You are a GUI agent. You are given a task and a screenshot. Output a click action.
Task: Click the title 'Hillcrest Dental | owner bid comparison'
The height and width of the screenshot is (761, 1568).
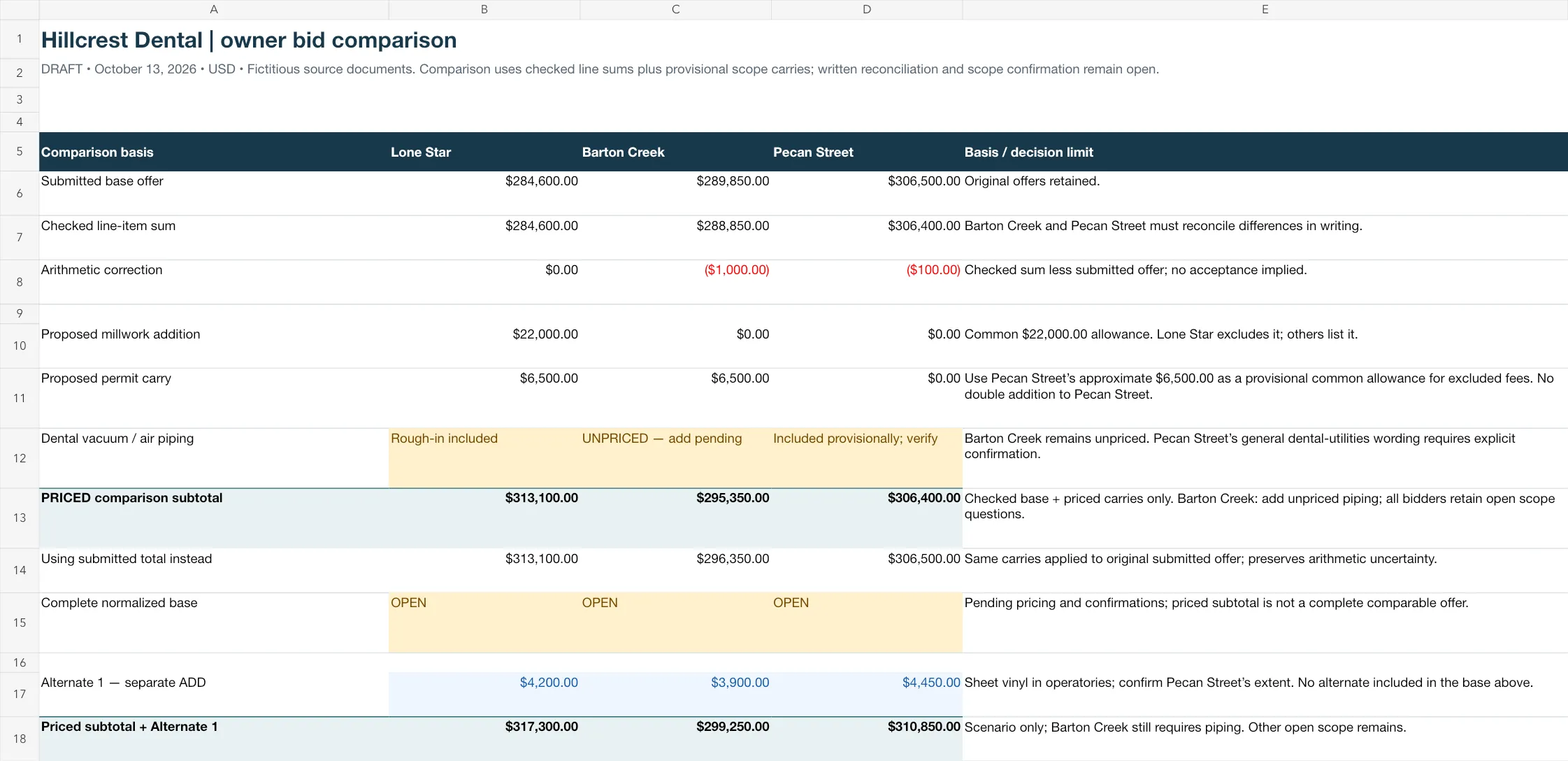249,40
